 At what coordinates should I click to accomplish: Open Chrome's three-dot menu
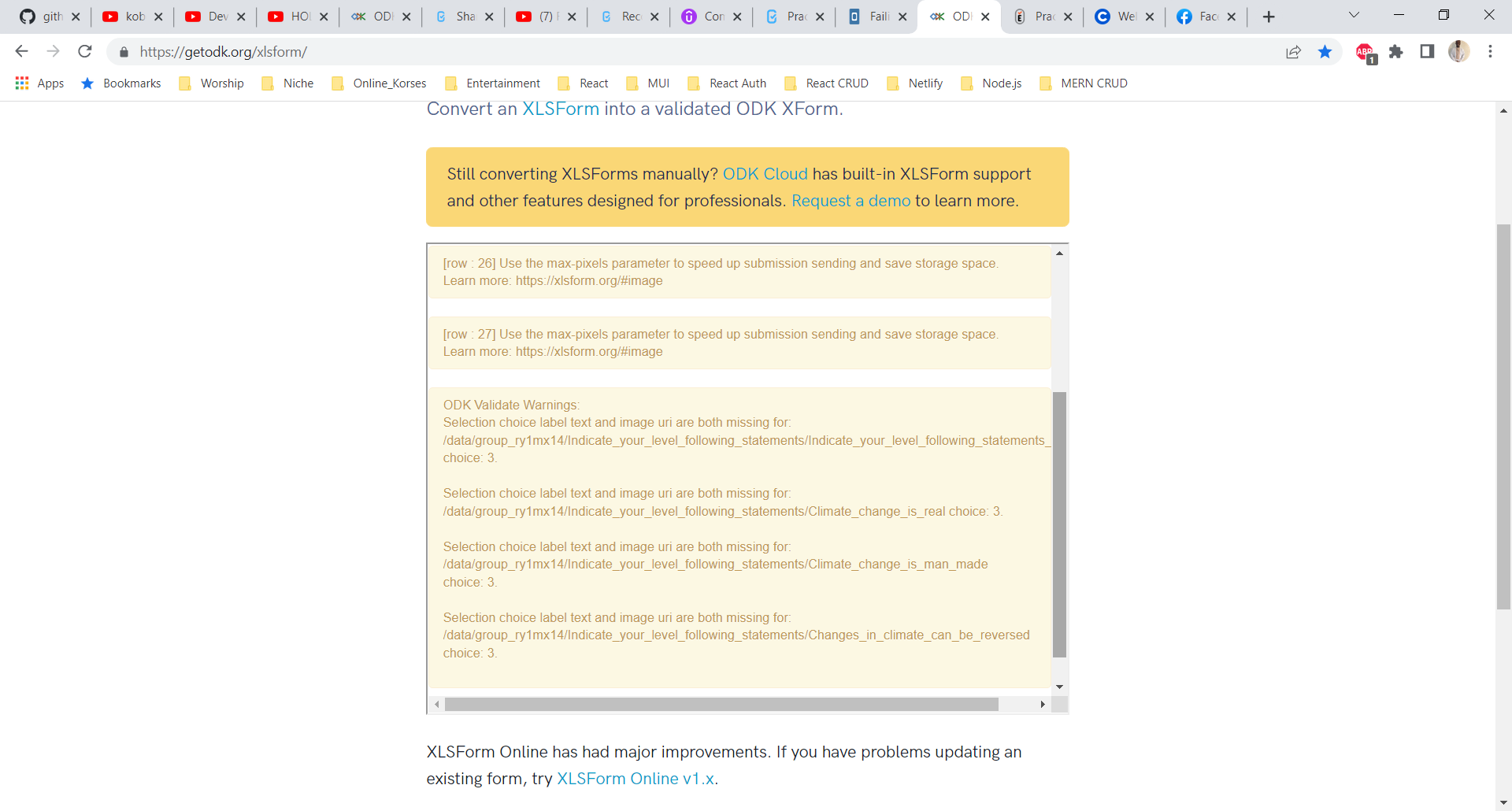click(x=1490, y=52)
